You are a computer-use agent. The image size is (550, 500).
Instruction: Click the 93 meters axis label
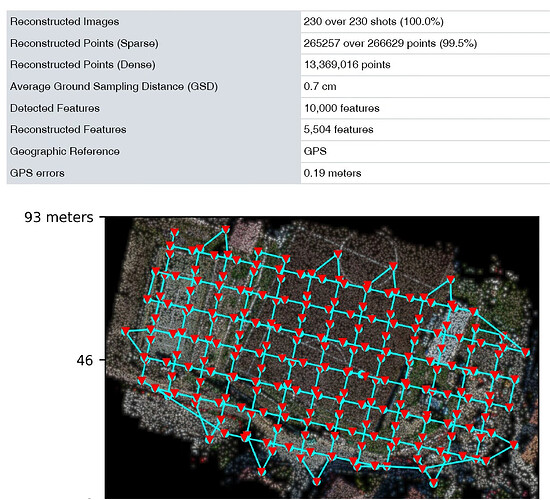click(x=59, y=218)
